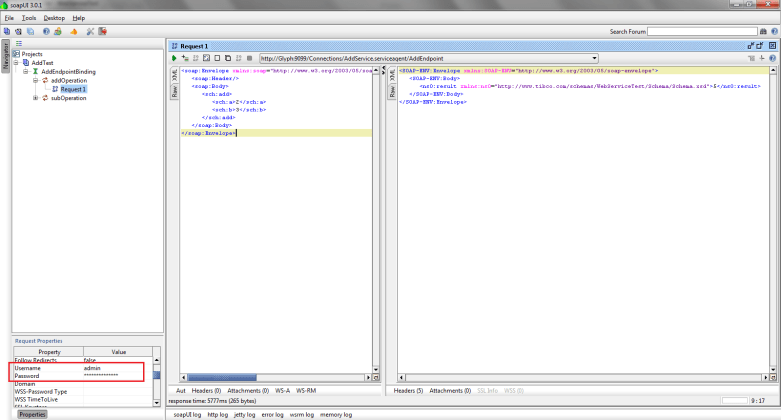This screenshot has width=781, height=420.
Task: Select the Projects root in navigator
Action: pos(32,54)
